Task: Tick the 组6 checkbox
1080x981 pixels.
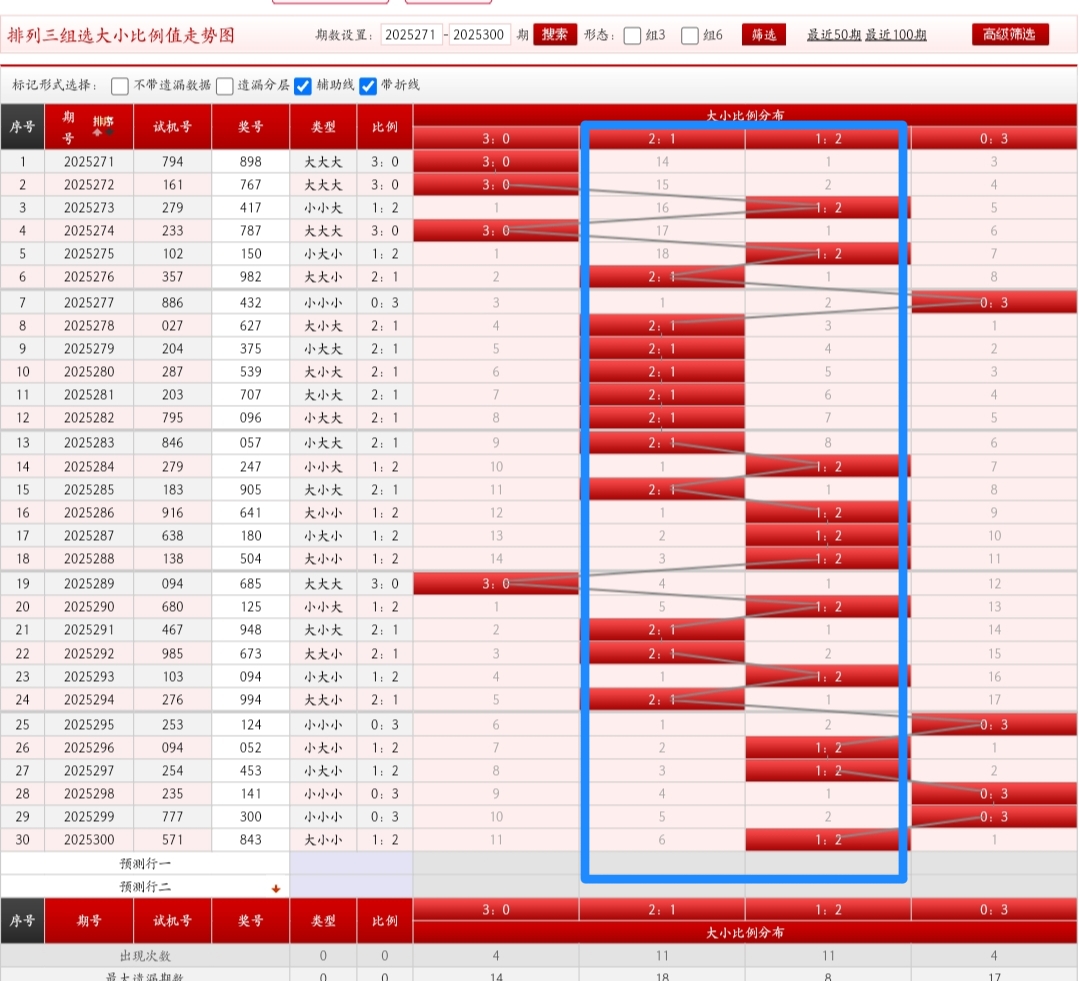Action: point(689,35)
